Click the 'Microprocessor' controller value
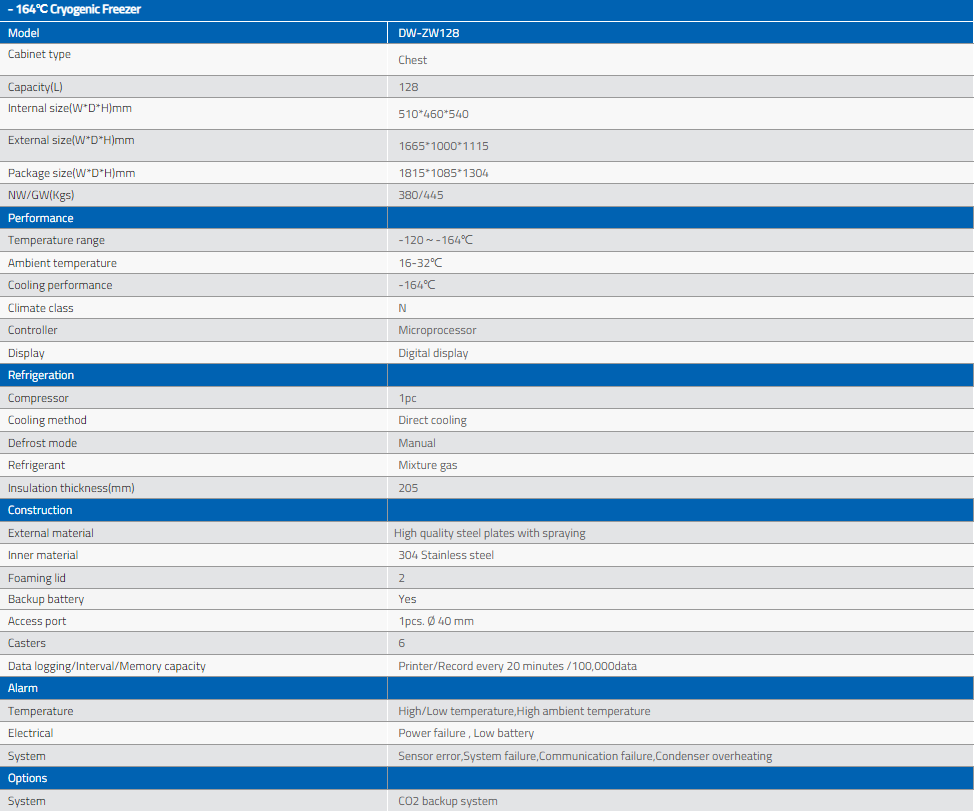This screenshot has width=974, height=811. point(437,330)
